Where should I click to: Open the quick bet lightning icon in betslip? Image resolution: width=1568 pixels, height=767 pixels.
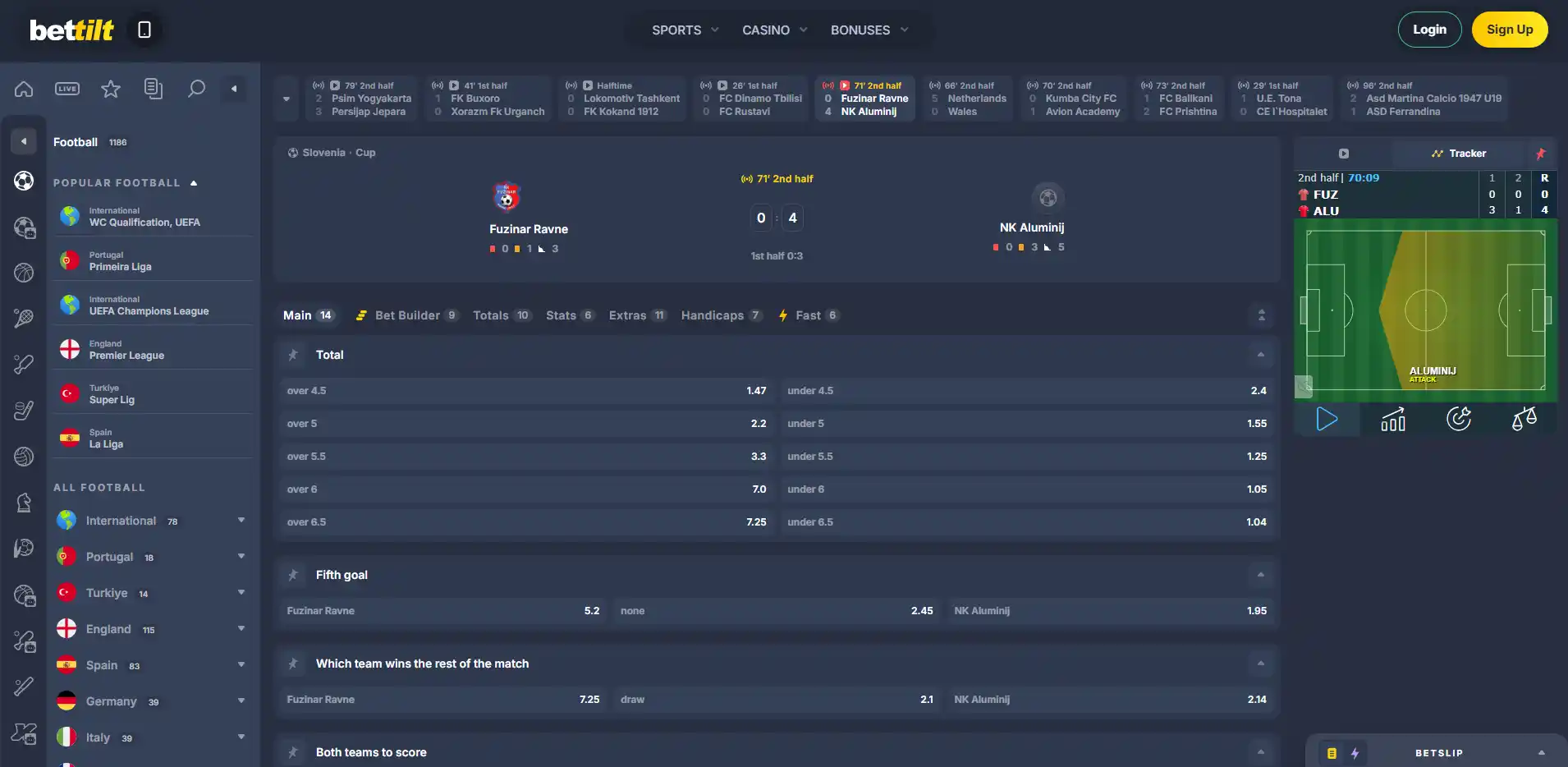1355,753
